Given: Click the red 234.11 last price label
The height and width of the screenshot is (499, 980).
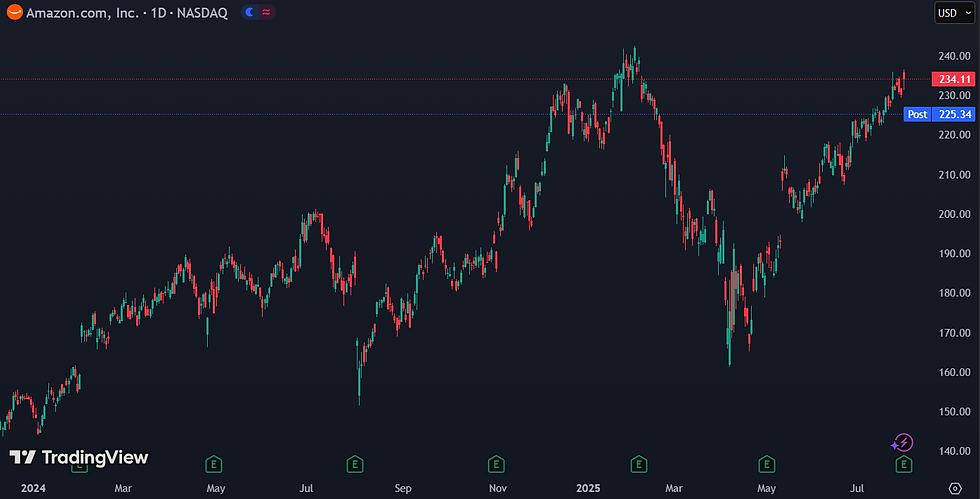Looking at the screenshot, I should (x=953, y=79).
